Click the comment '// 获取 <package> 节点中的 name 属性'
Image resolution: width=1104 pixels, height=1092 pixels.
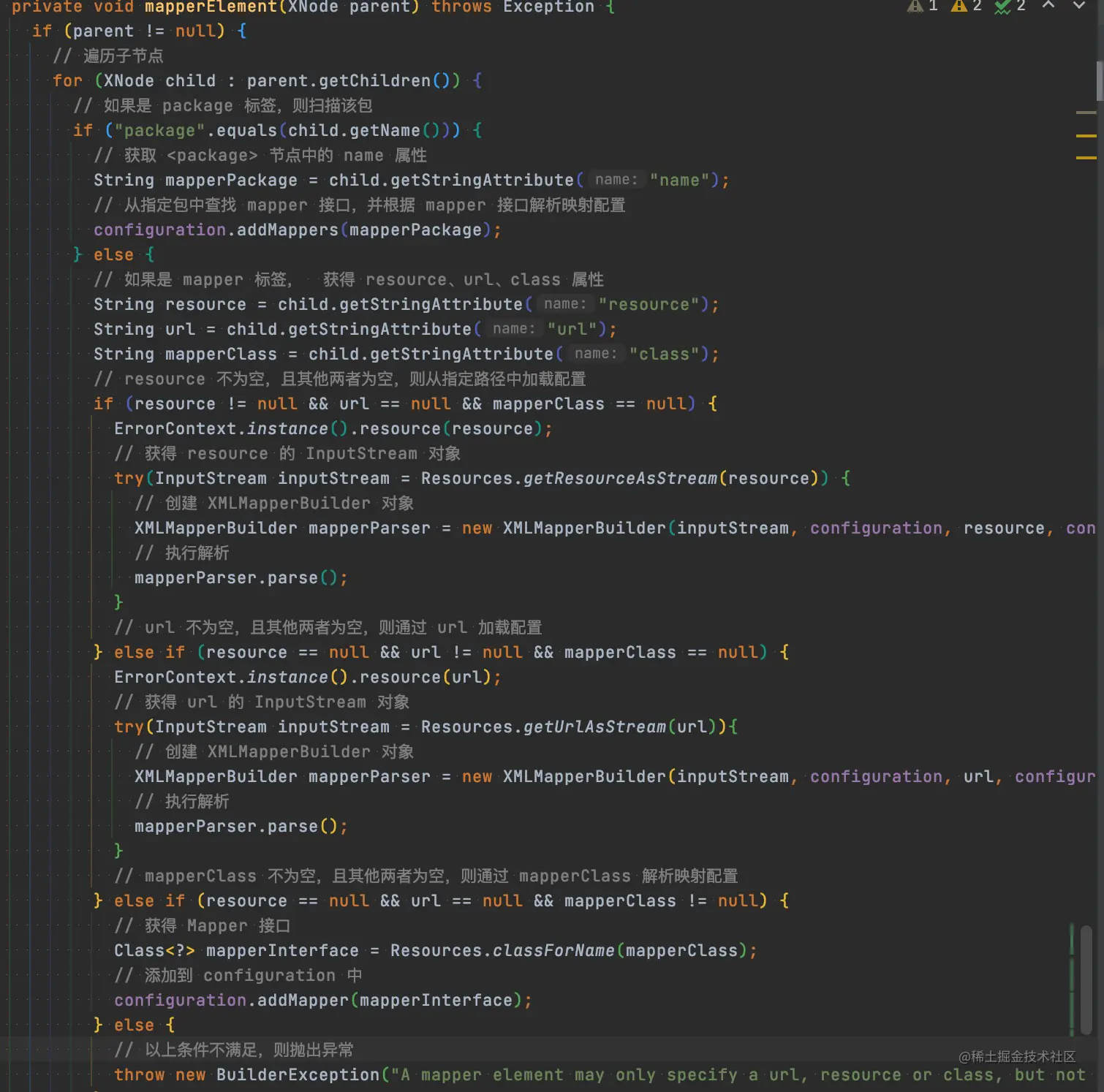[x=260, y=155]
